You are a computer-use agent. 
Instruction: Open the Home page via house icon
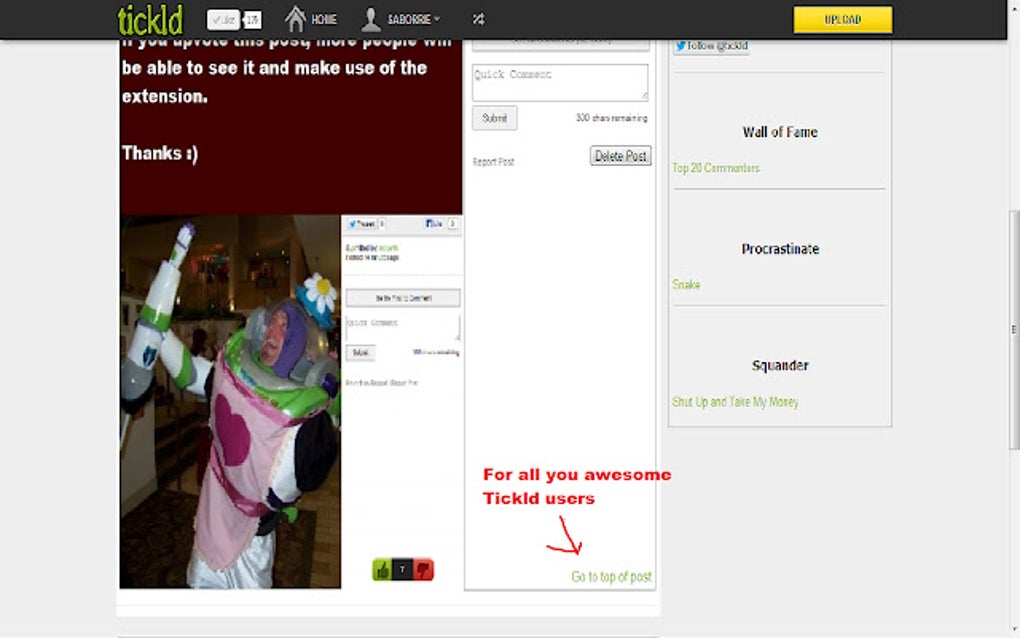(x=296, y=18)
